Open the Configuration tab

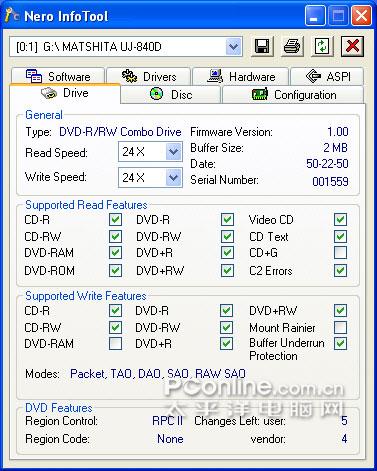tap(293, 95)
